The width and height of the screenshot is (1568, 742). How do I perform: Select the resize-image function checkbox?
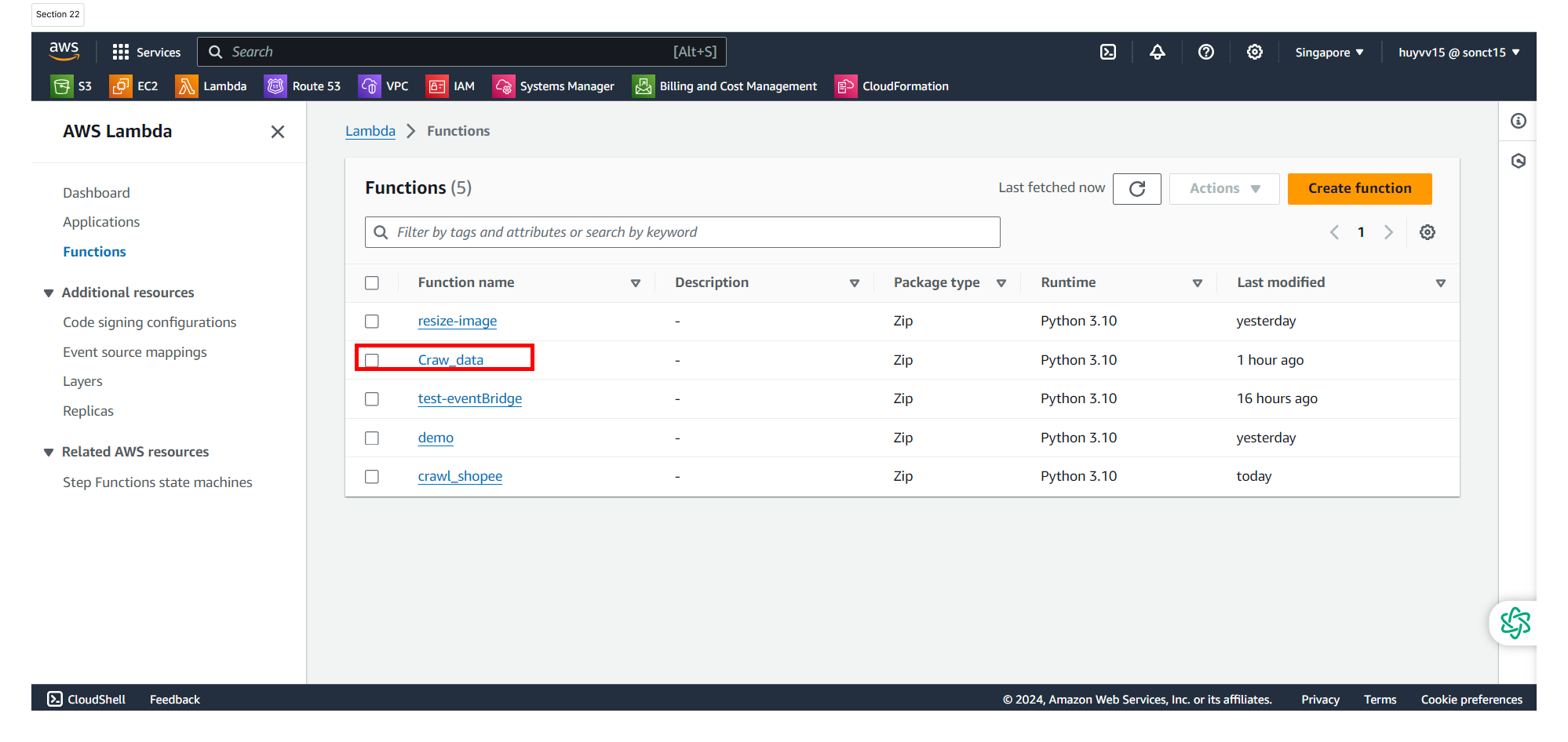pos(372,322)
